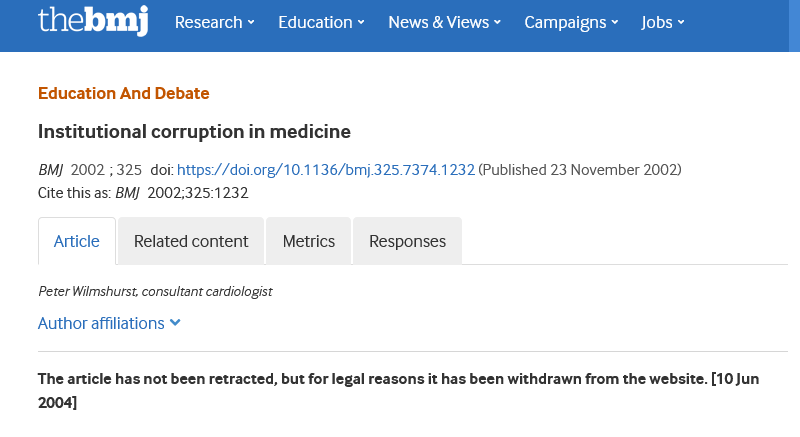Expand the Author affiliations chevron arrow

[x=175, y=323]
